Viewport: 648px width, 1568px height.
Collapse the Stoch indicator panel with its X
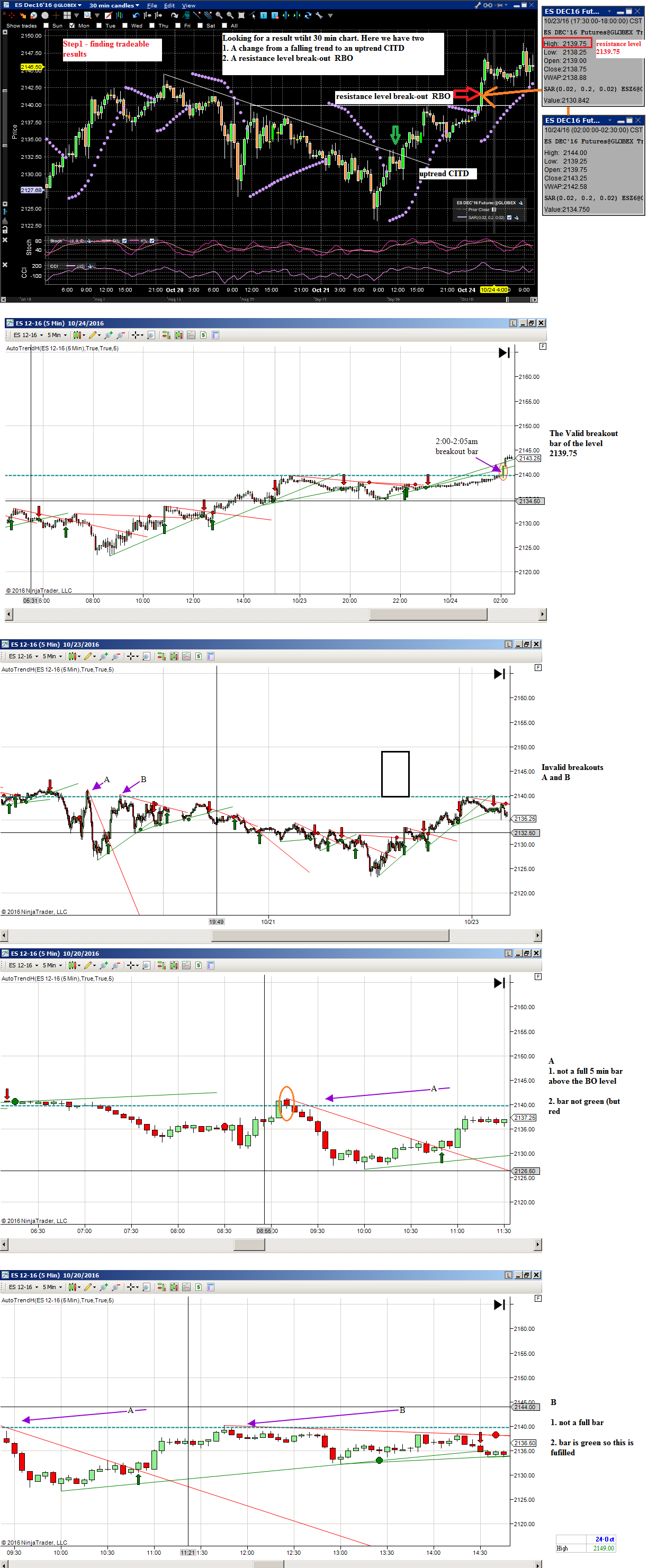(5, 240)
